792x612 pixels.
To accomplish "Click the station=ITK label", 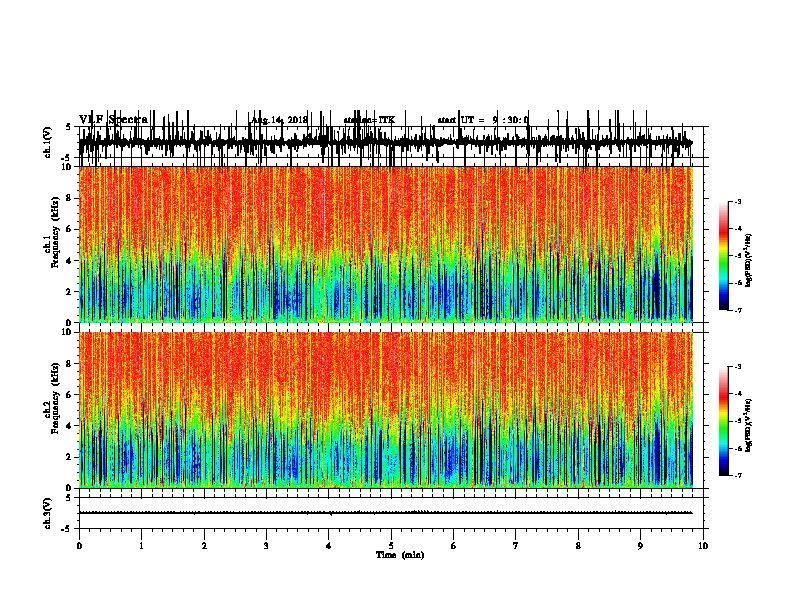I will [369, 120].
